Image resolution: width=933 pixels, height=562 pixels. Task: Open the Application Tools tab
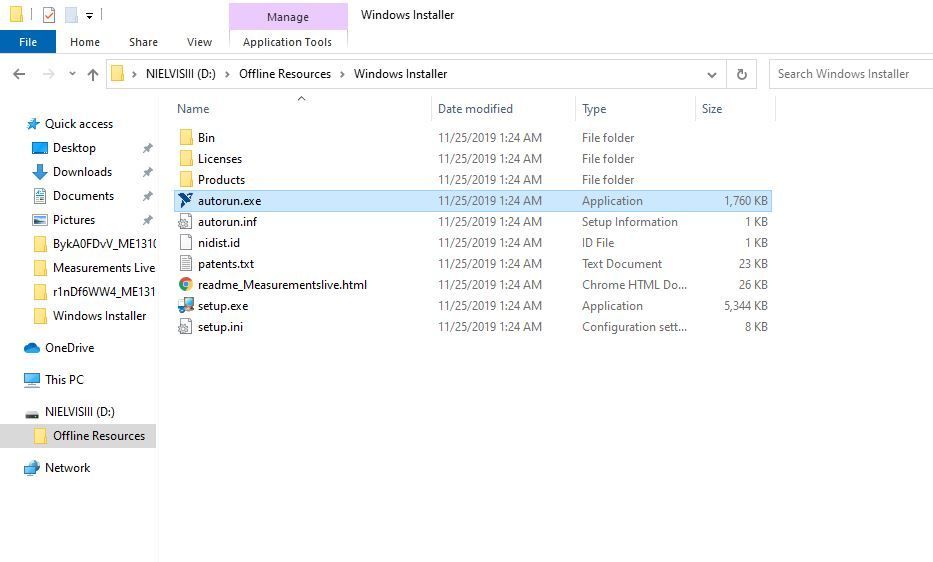[287, 42]
